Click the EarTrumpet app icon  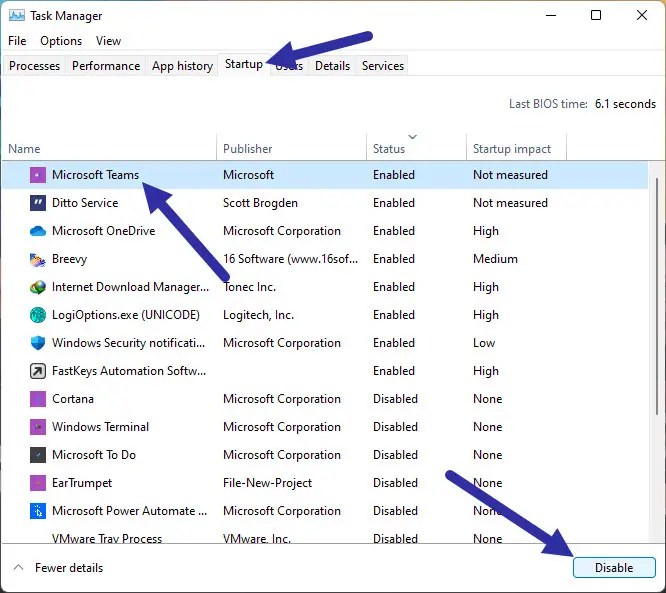38,483
